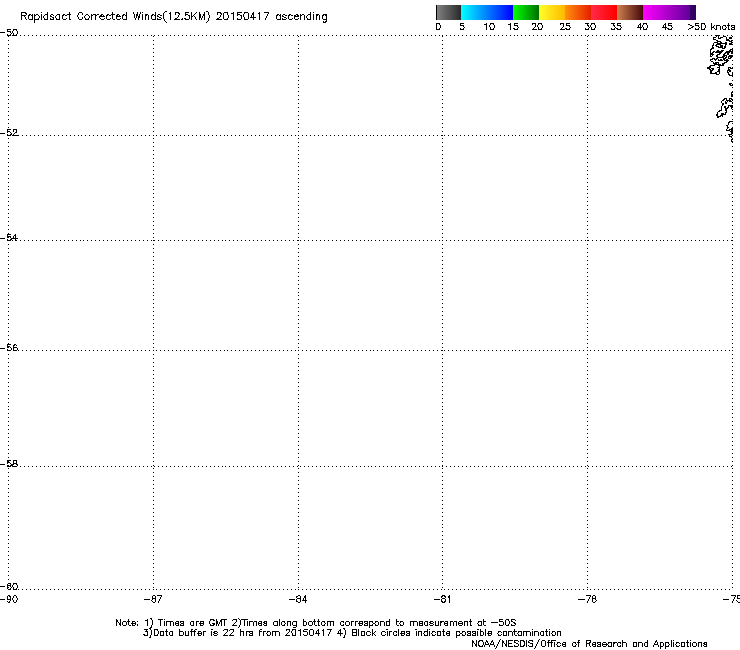The image size is (740, 650).
Task: Click the coastline outline at the map's top-right
Action: coord(721,88)
